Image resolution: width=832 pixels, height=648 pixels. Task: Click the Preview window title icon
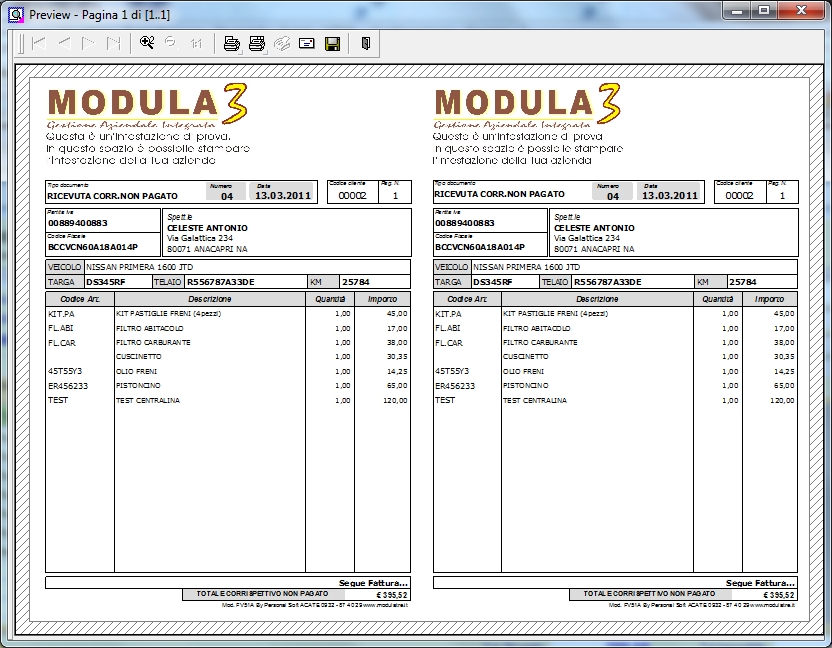coord(16,14)
